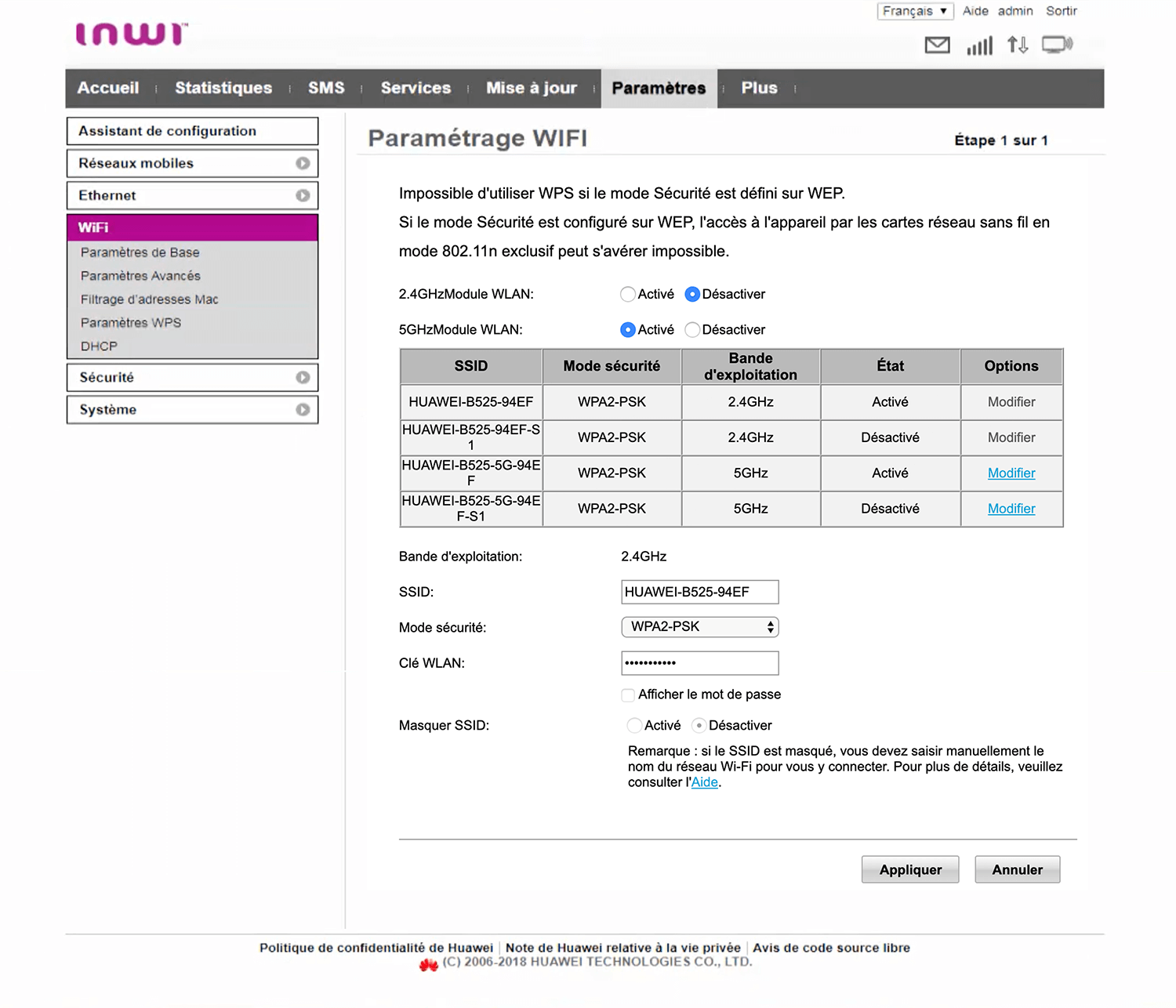Open the Statistiques tab
This screenshot has width=1176, height=1008.
pos(223,89)
